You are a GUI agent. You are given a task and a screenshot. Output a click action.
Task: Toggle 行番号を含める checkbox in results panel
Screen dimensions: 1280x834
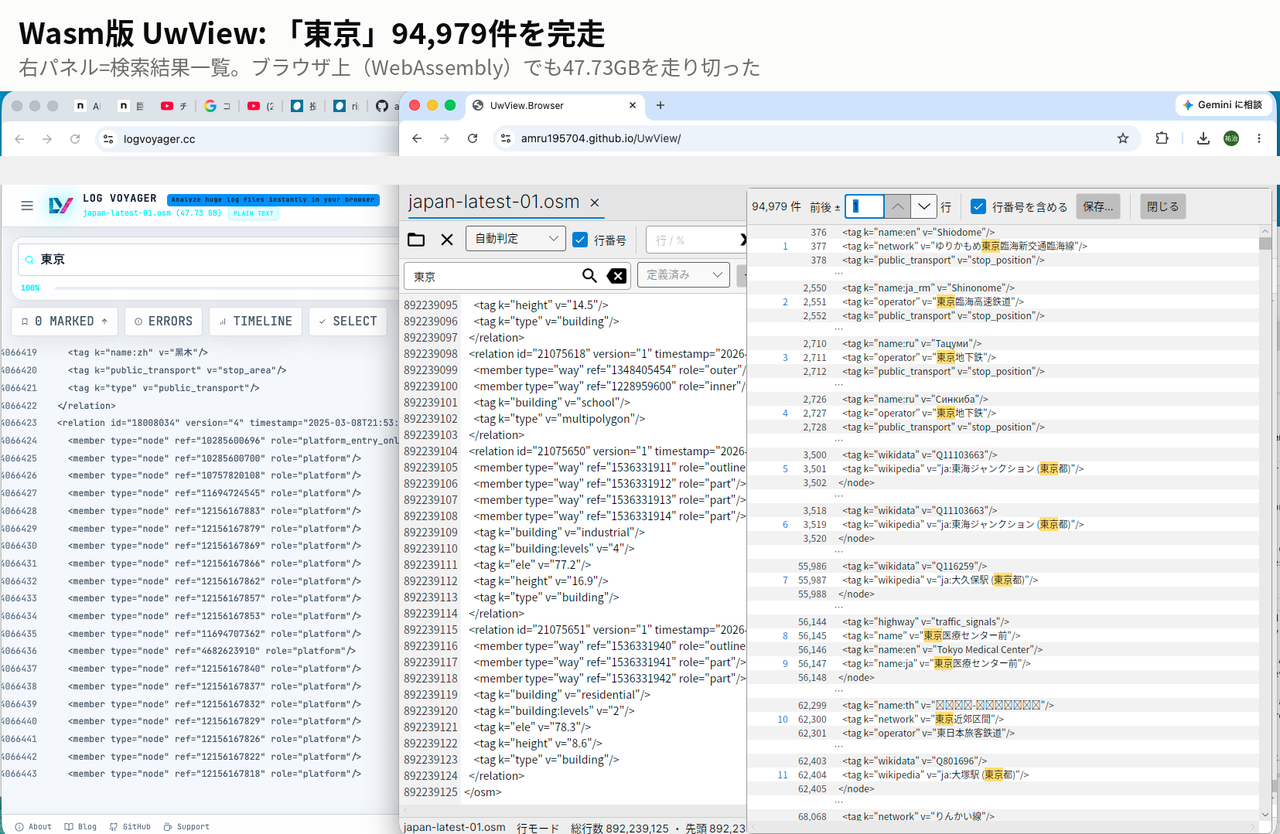pyautogui.click(x=979, y=207)
